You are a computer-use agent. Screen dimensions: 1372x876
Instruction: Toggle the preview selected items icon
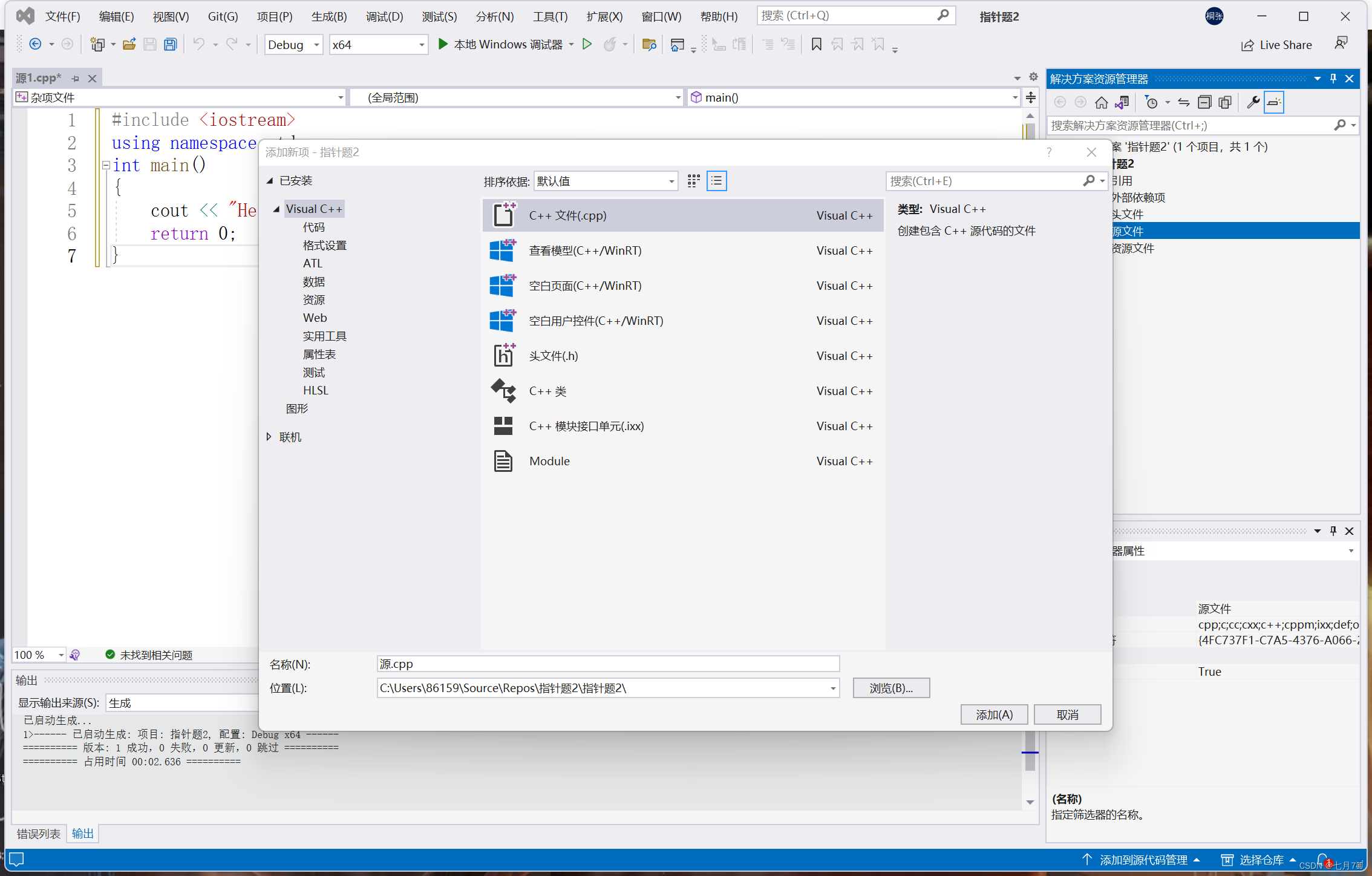pos(1273,102)
